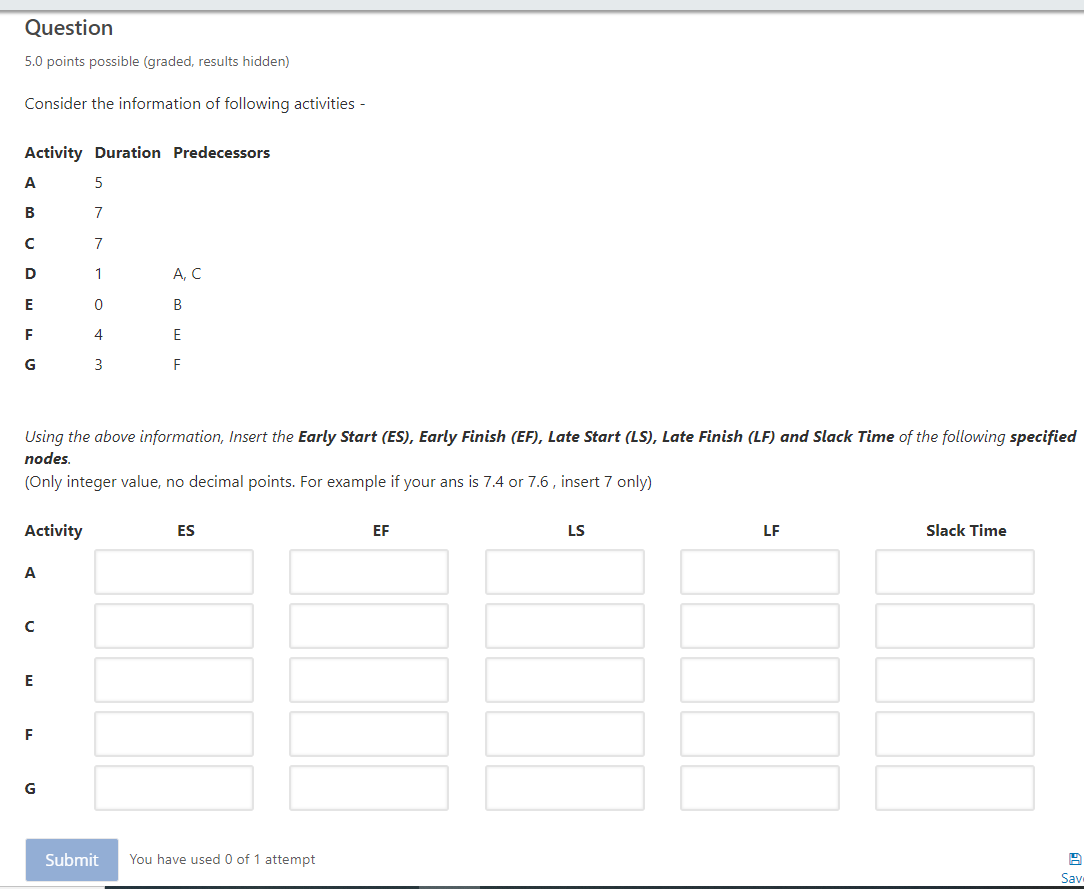The height and width of the screenshot is (889, 1084).
Task: Click the EF input field for Activity A
Action: pyautogui.click(x=368, y=571)
